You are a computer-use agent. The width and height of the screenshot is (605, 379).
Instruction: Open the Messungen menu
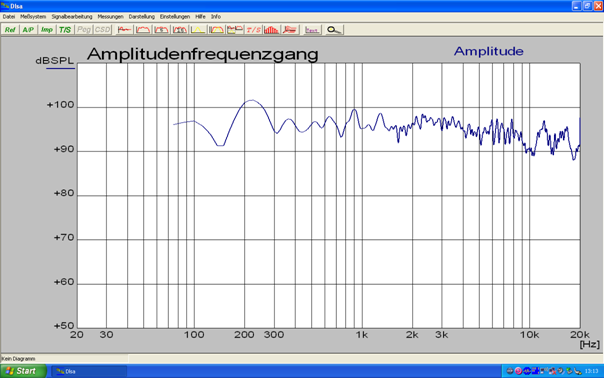pyautogui.click(x=110, y=17)
